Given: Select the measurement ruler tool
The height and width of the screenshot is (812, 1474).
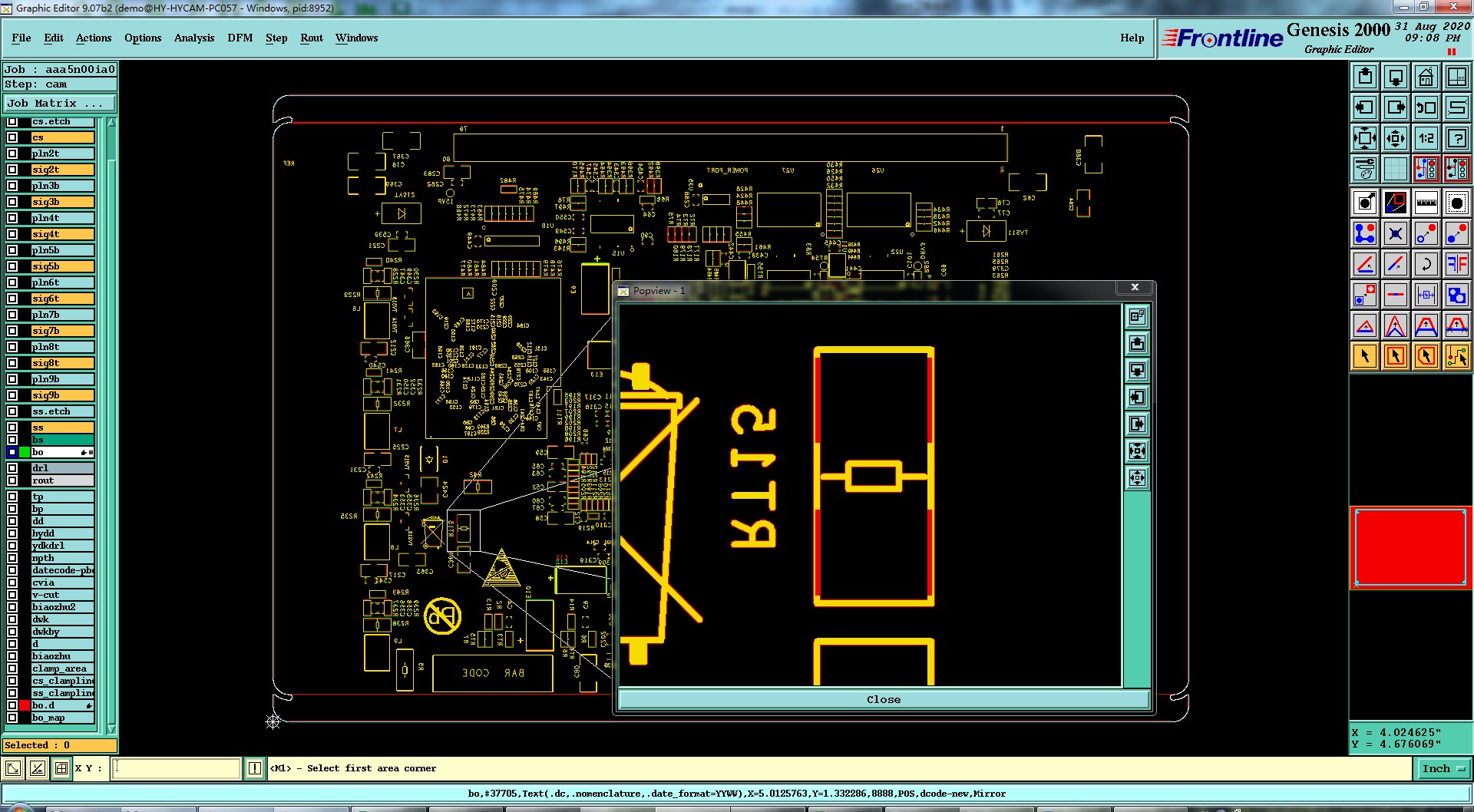Looking at the screenshot, I should (x=1426, y=203).
